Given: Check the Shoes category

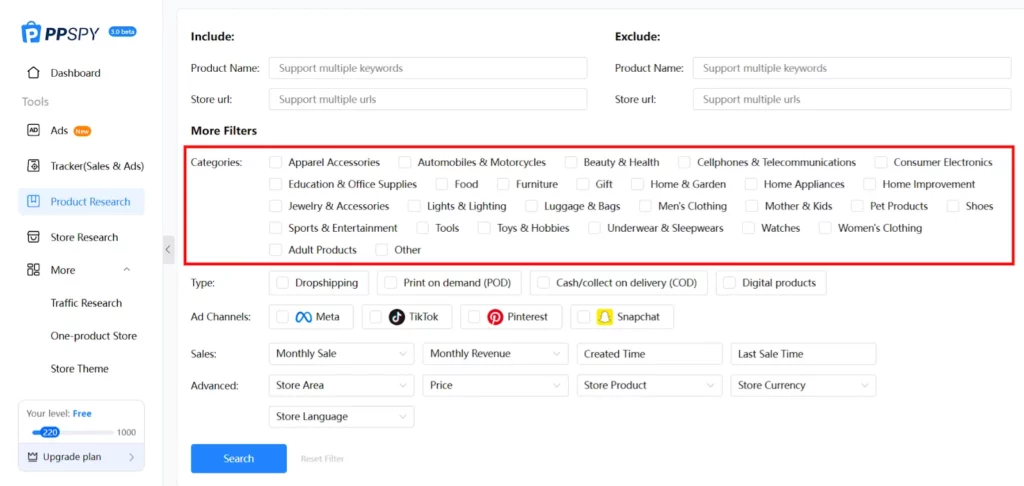Looking at the screenshot, I should [953, 206].
